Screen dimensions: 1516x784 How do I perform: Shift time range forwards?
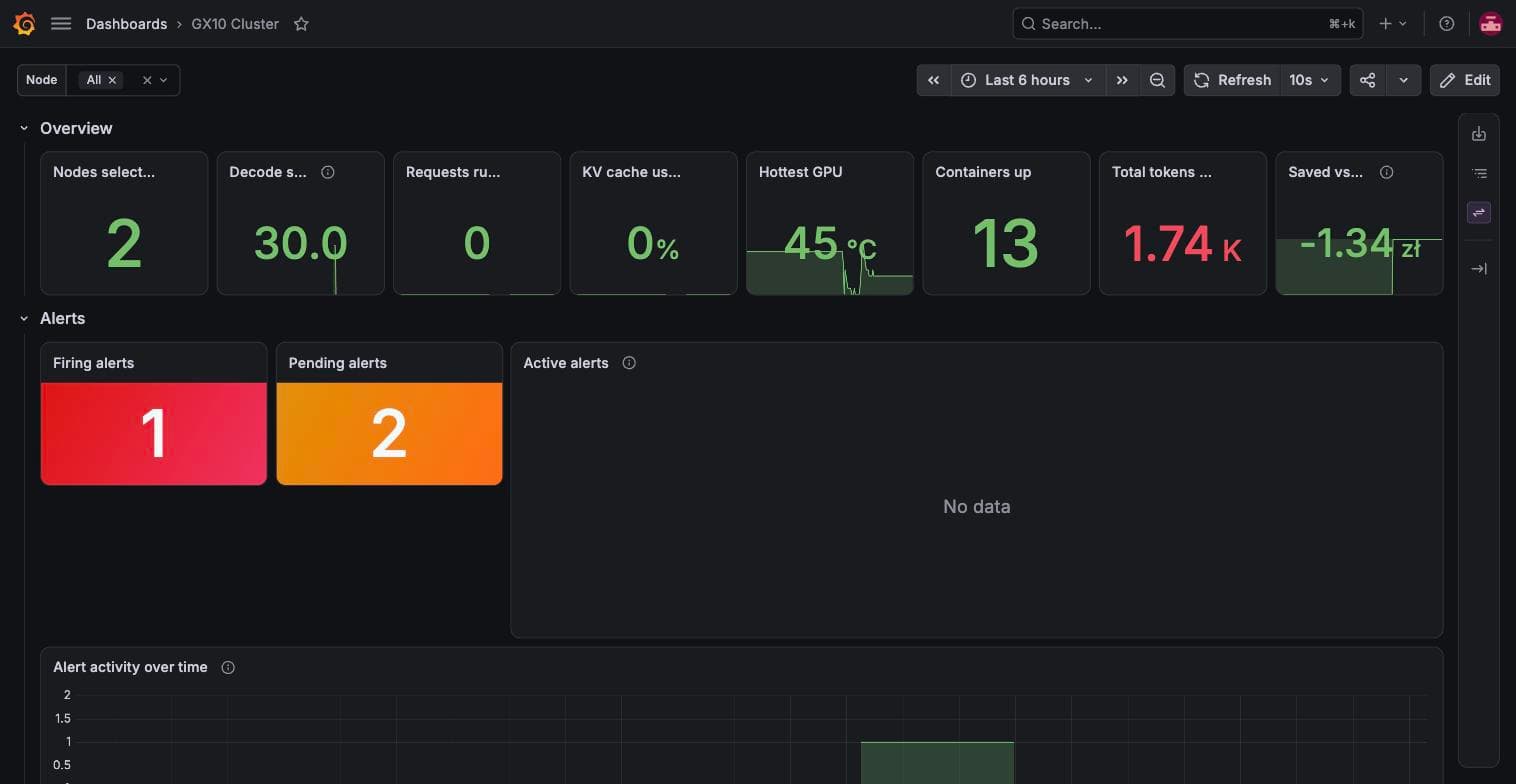pos(1122,80)
